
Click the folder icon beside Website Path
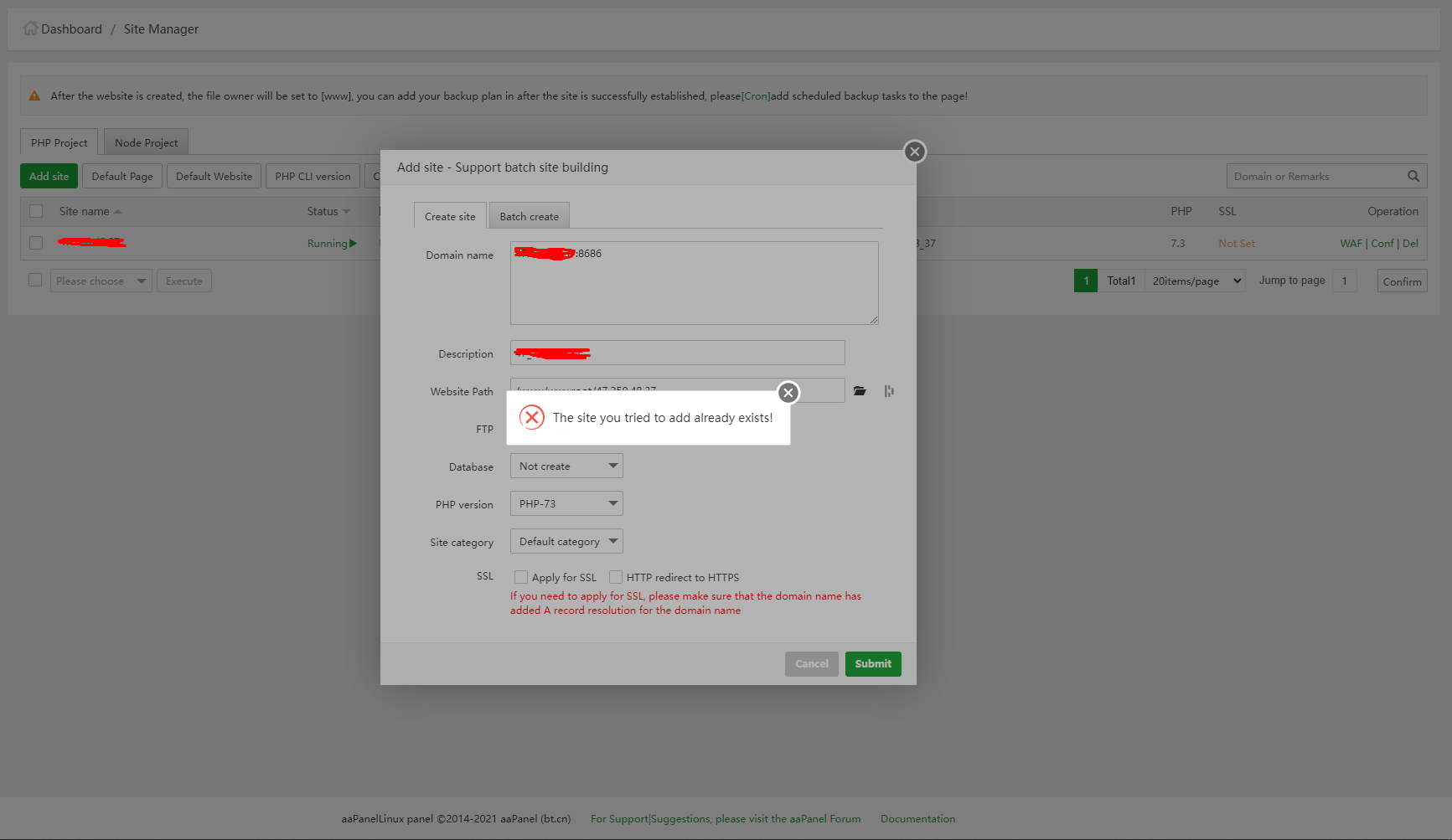pos(860,391)
